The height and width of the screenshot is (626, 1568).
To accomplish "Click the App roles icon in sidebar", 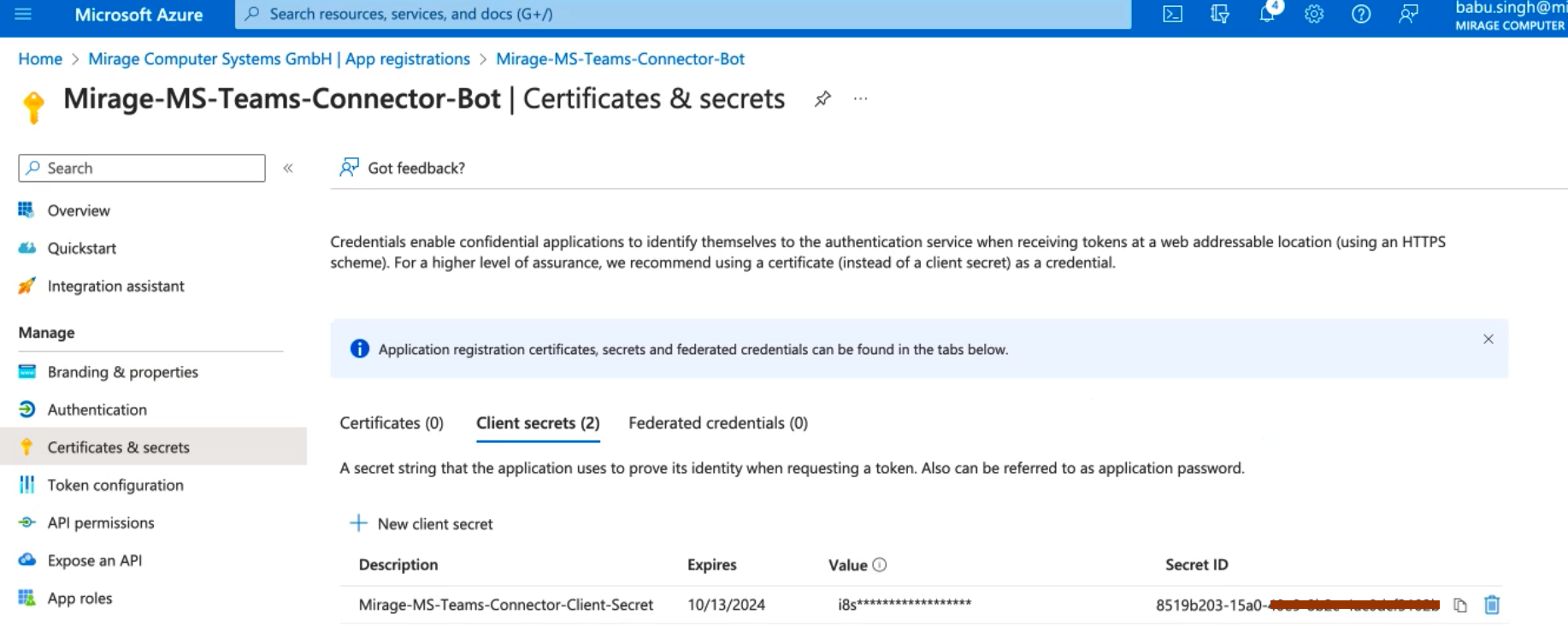I will pos(27,598).
